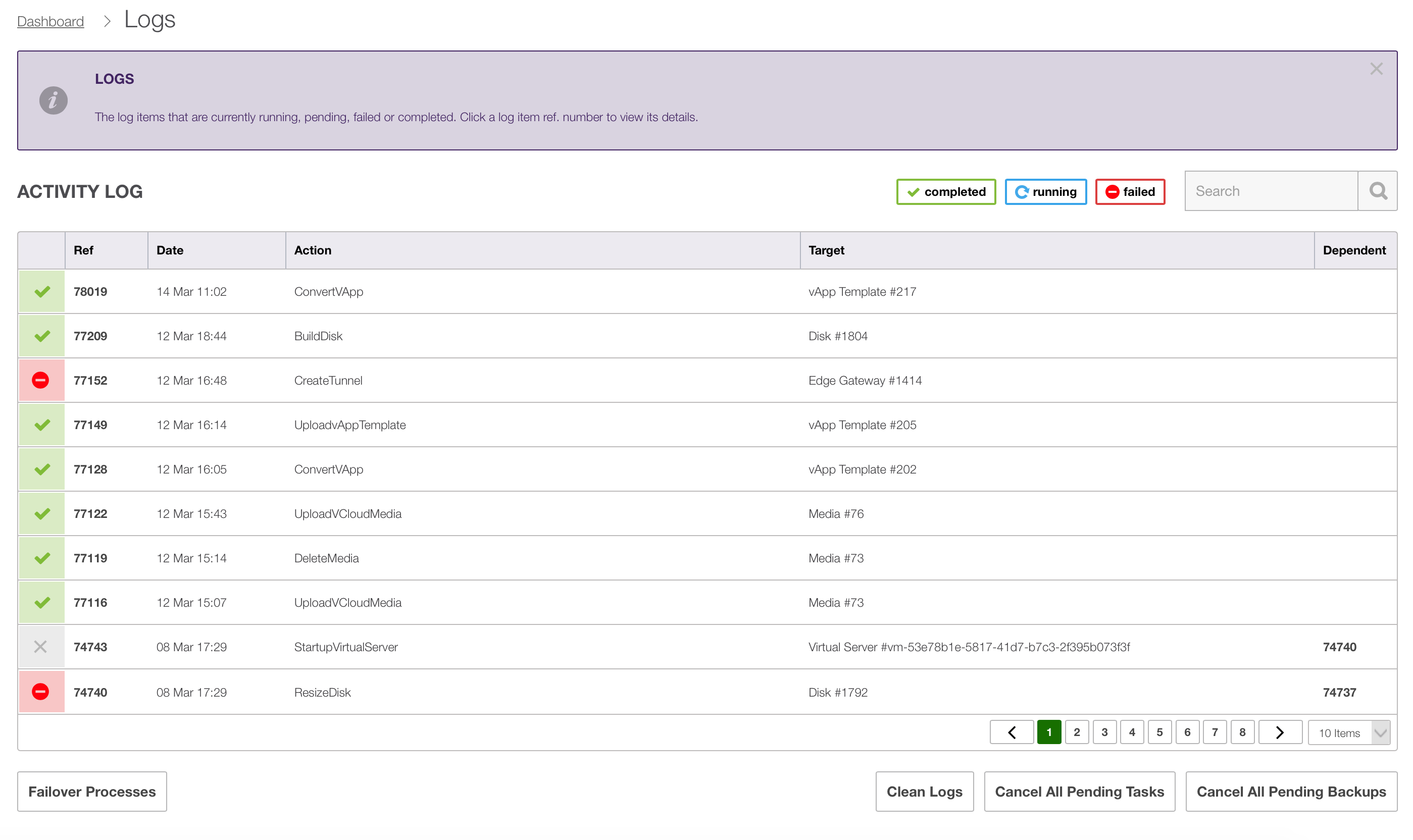Click the search magnifier icon
Screen dimensions: 1413x840
(x=1378, y=191)
